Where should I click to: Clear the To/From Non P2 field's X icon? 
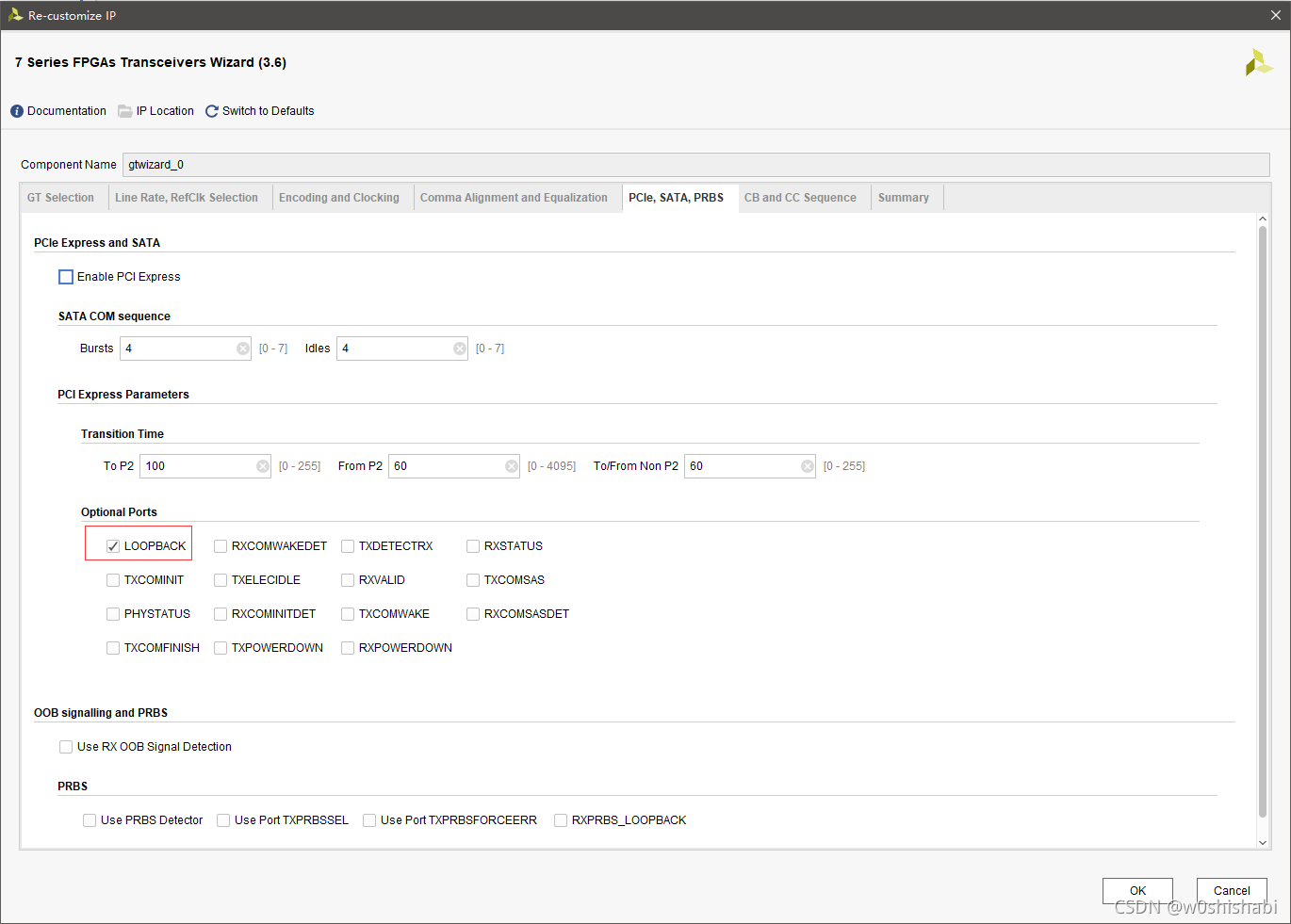pyautogui.click(x=808, y=466)
